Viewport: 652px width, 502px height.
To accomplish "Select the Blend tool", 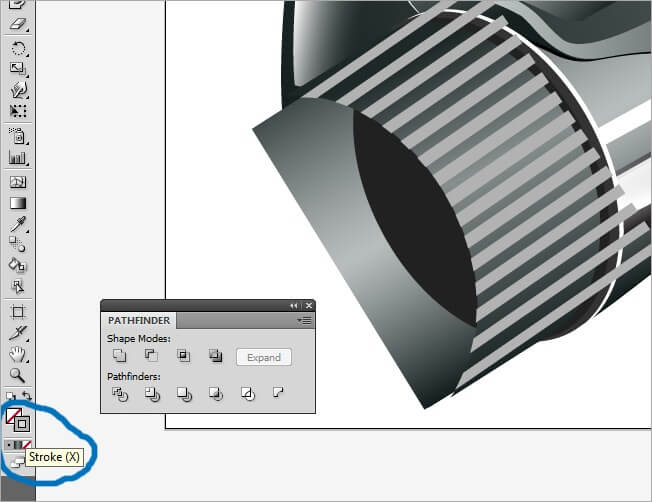I will (x=18, y=245).
